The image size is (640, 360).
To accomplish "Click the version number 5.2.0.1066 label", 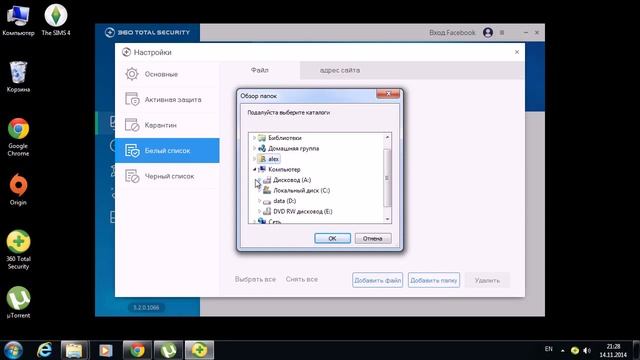I will tap(146, 307).
